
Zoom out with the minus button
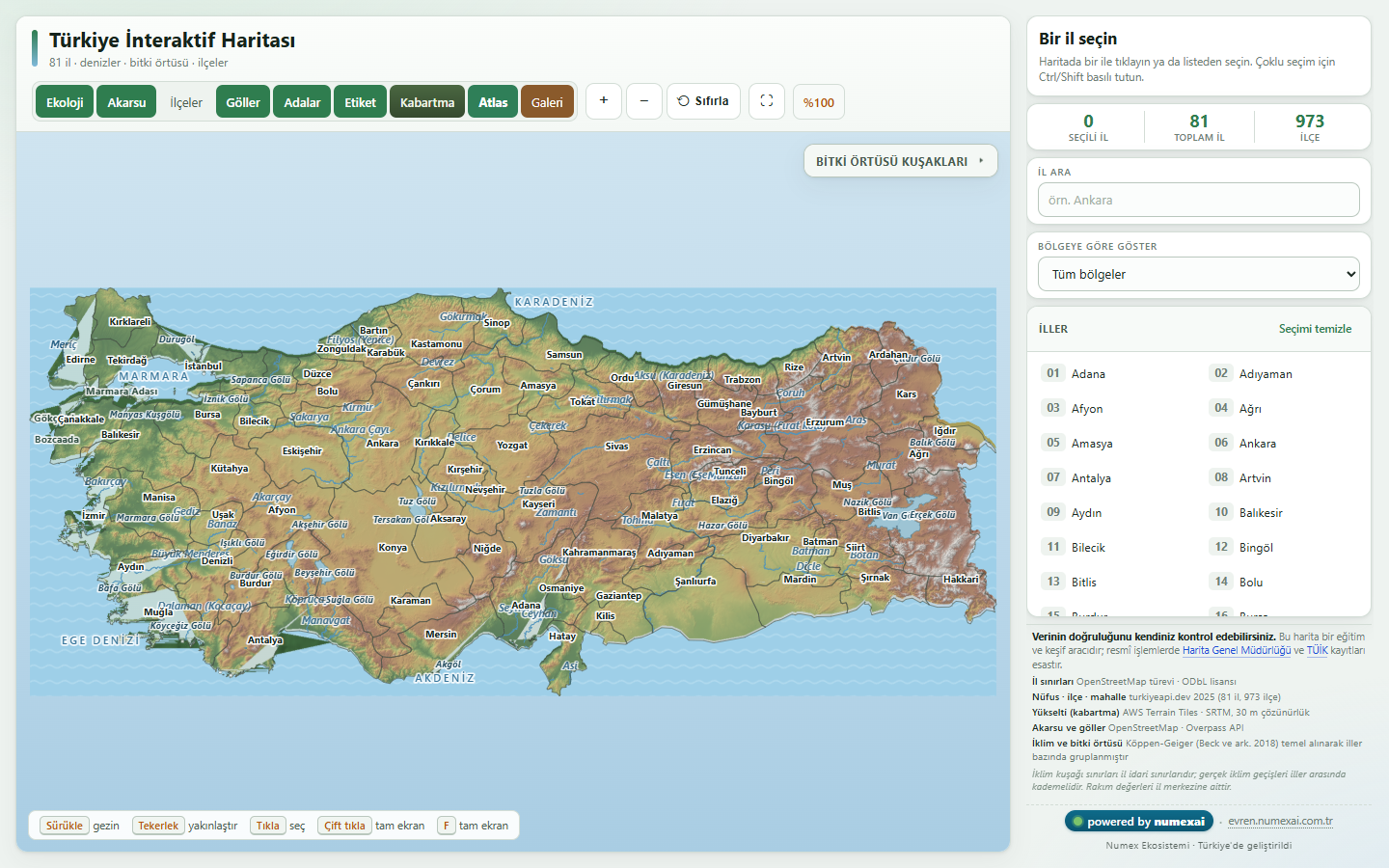pyautogui.click(x=644, y=100)
